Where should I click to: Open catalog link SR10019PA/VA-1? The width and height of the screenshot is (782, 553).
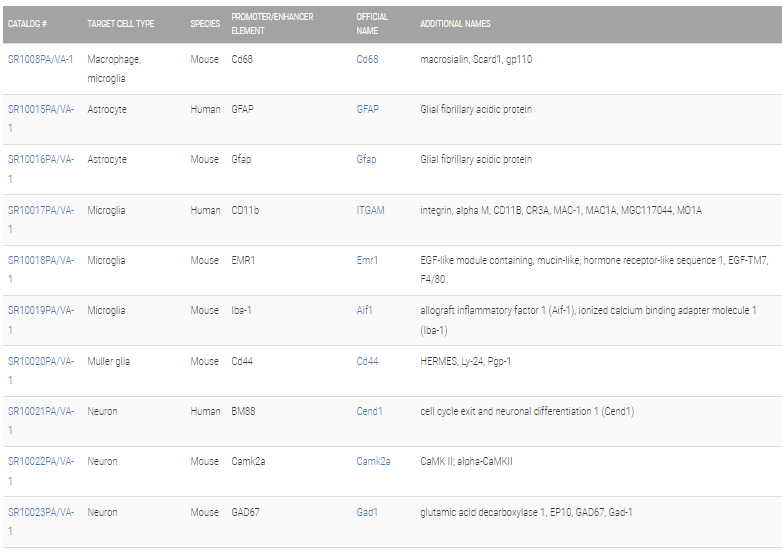coord(41,320)
